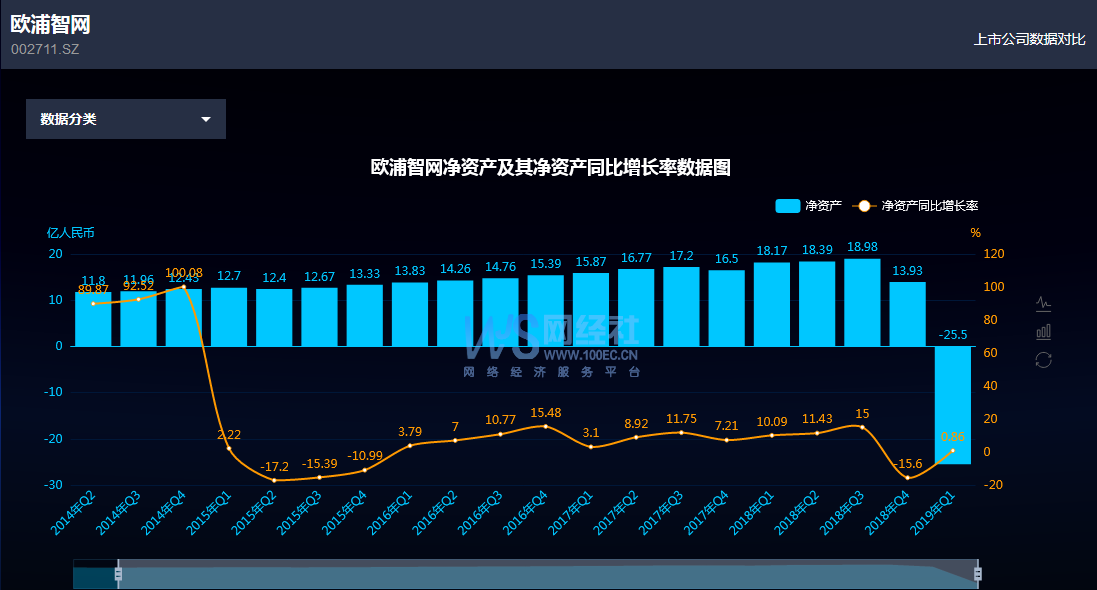Click the 15.87 bar value label
1097x590 pixels.
(591, 262)
